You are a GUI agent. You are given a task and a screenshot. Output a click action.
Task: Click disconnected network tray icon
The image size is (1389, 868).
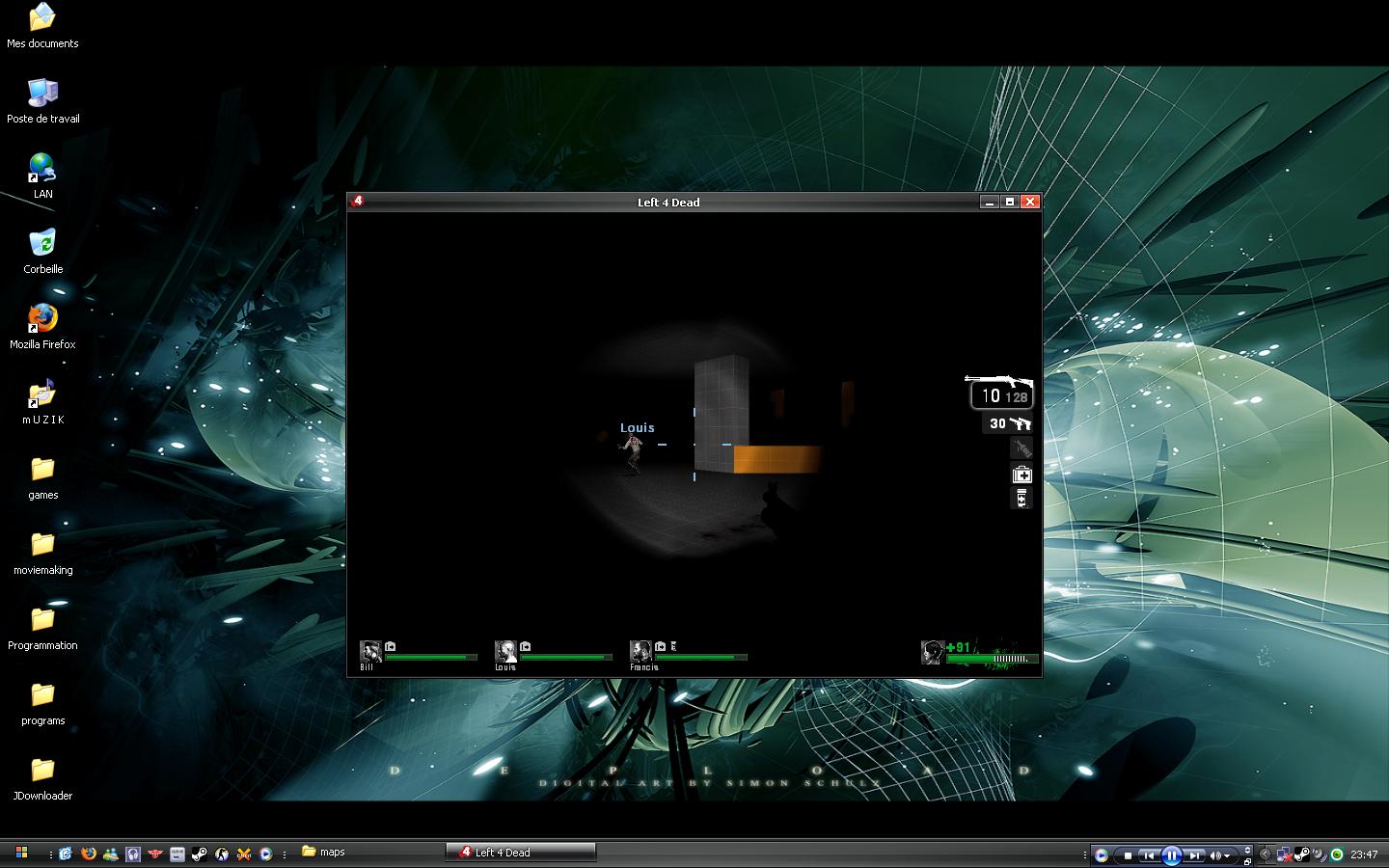pos(1284,854)
